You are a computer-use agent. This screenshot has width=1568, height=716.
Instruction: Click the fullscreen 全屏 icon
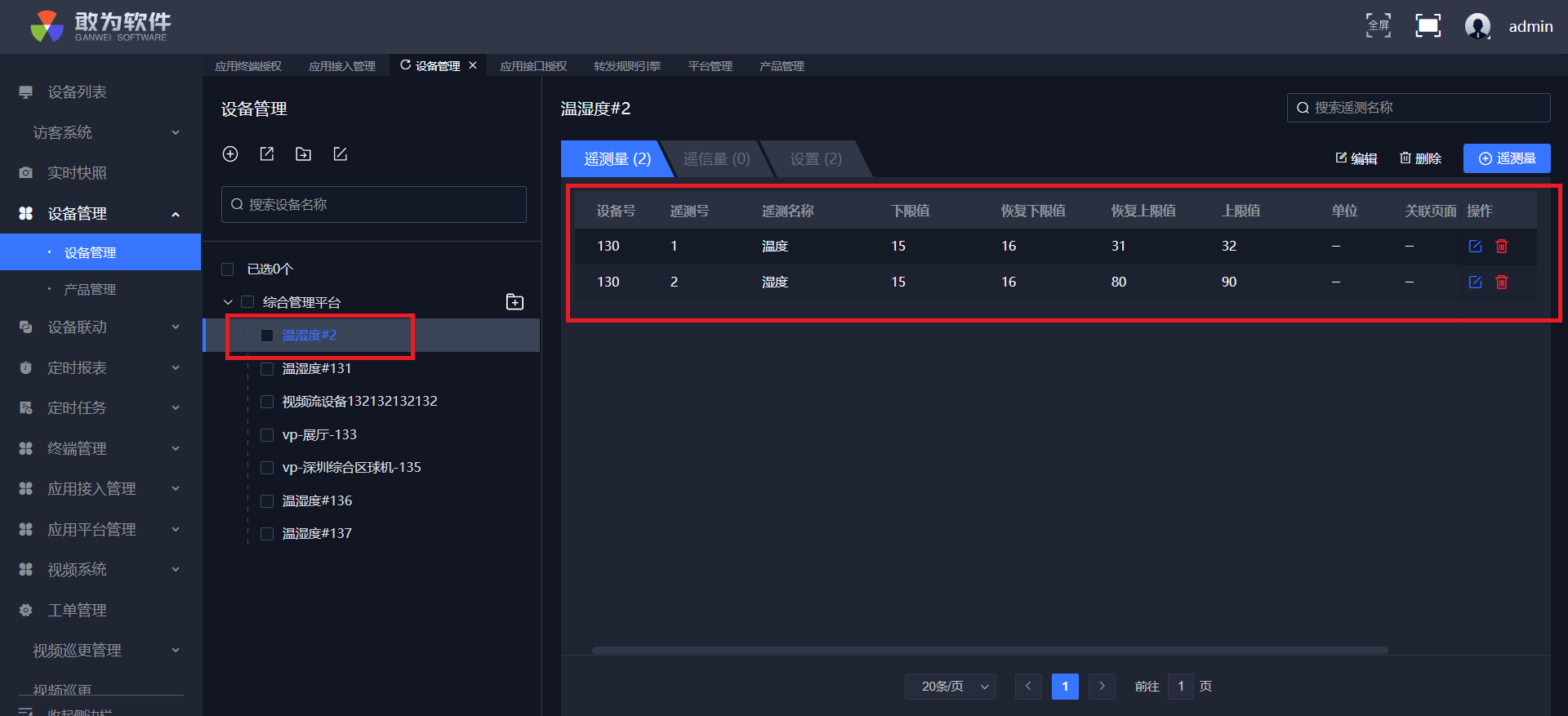click(1379, 26)
